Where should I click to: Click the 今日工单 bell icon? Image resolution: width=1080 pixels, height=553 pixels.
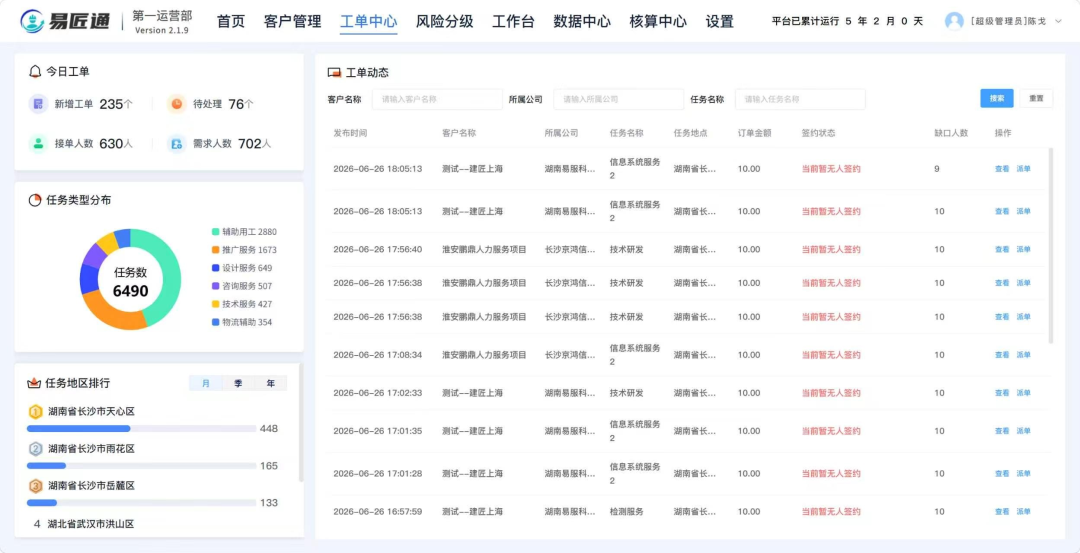pos(35,71)
